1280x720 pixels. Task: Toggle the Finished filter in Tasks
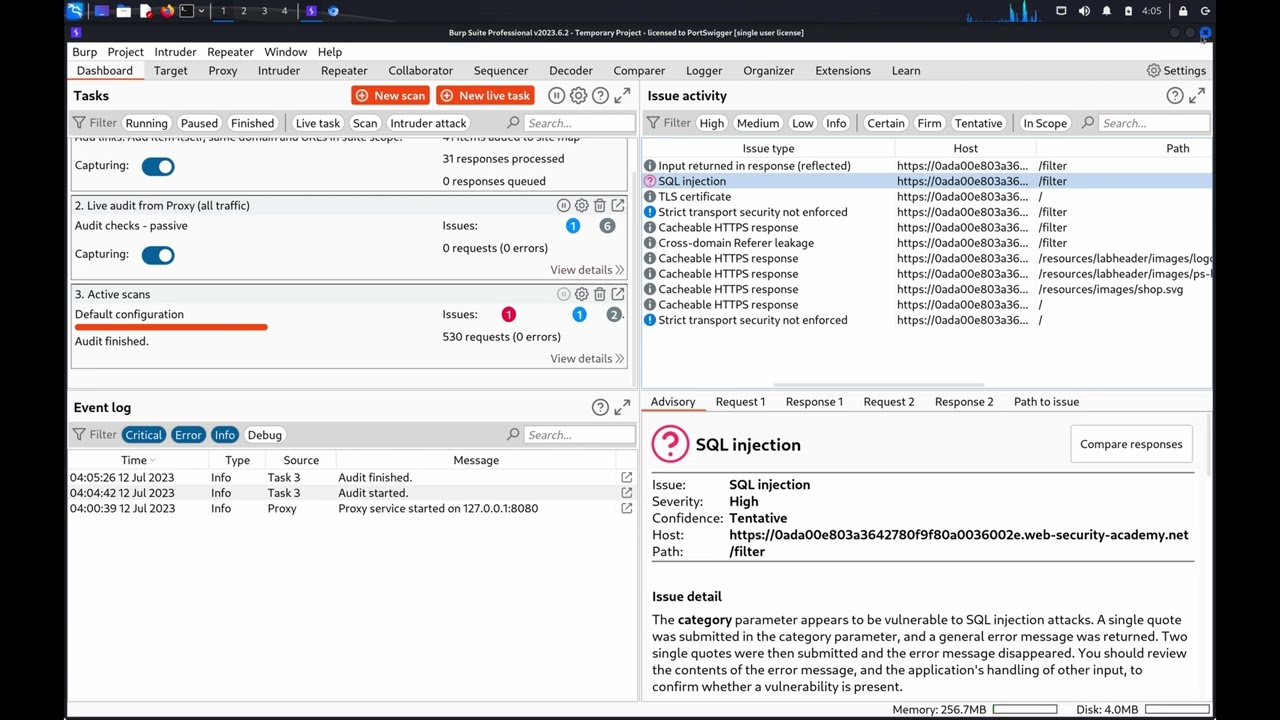252,123
